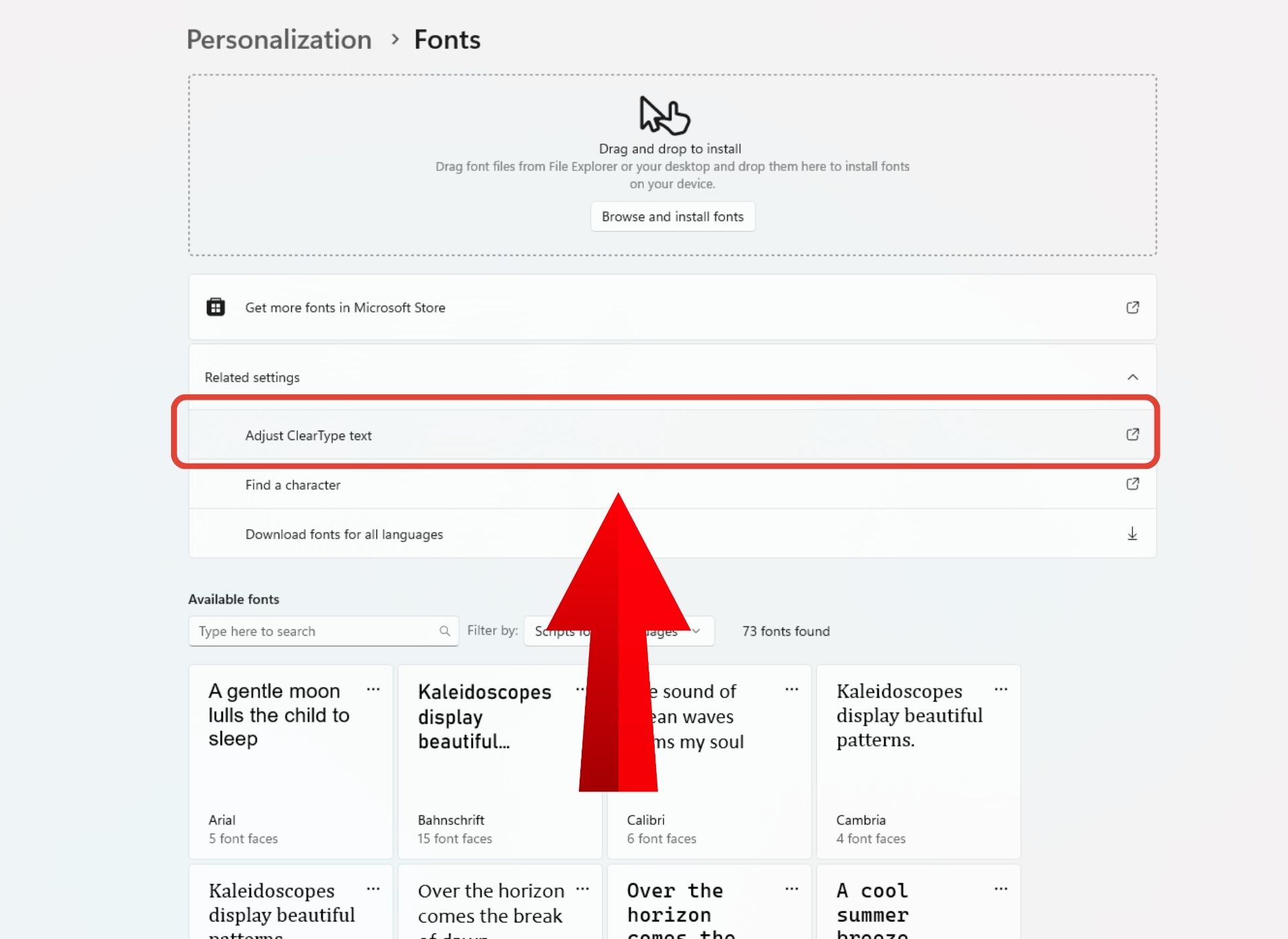The width and height of the screenshot is (1288, 939).
Task: Click the search magnifier in font search
Action: (444, 631)
